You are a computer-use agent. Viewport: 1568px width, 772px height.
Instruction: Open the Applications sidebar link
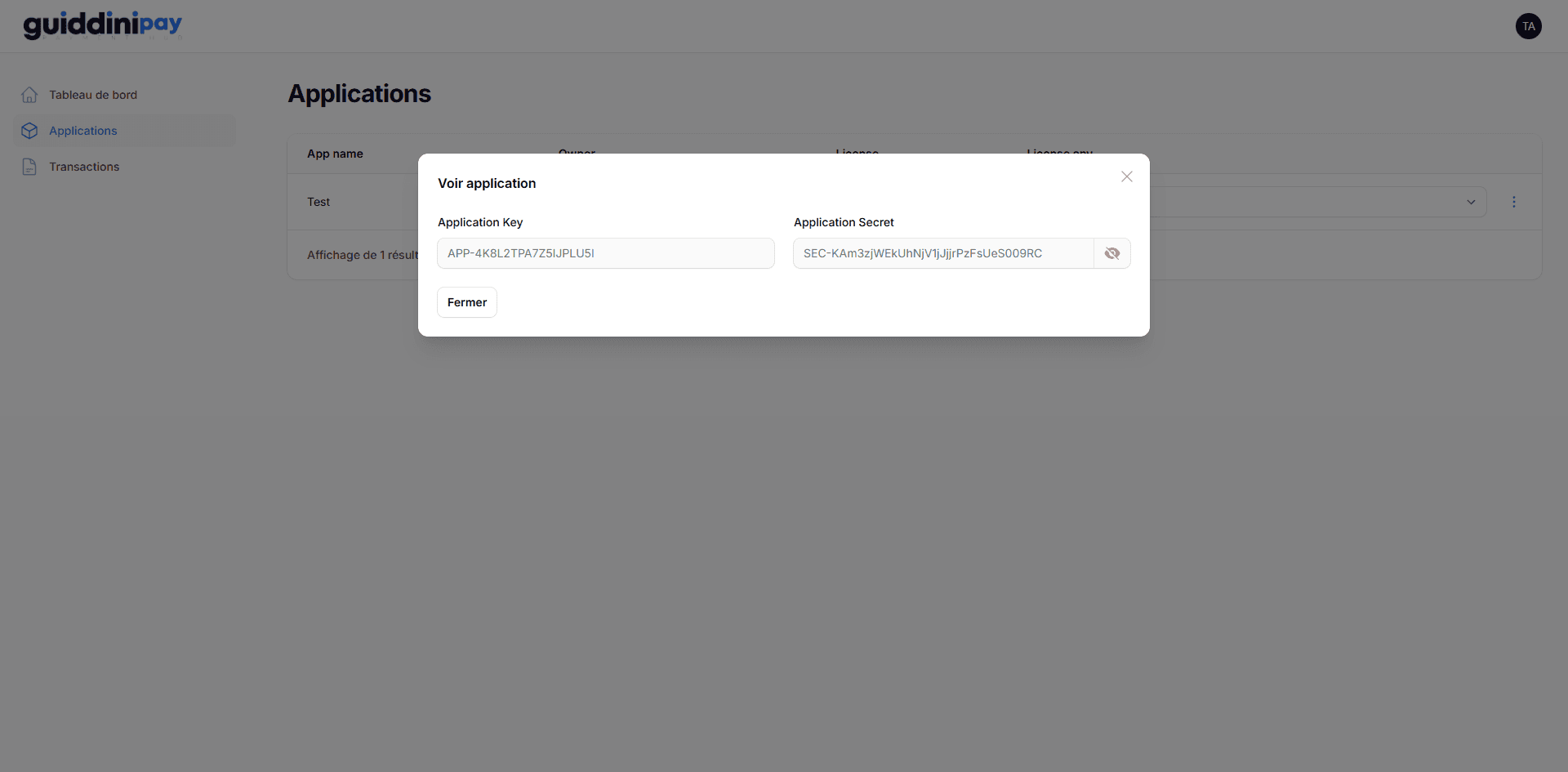[x=82, y=130]
